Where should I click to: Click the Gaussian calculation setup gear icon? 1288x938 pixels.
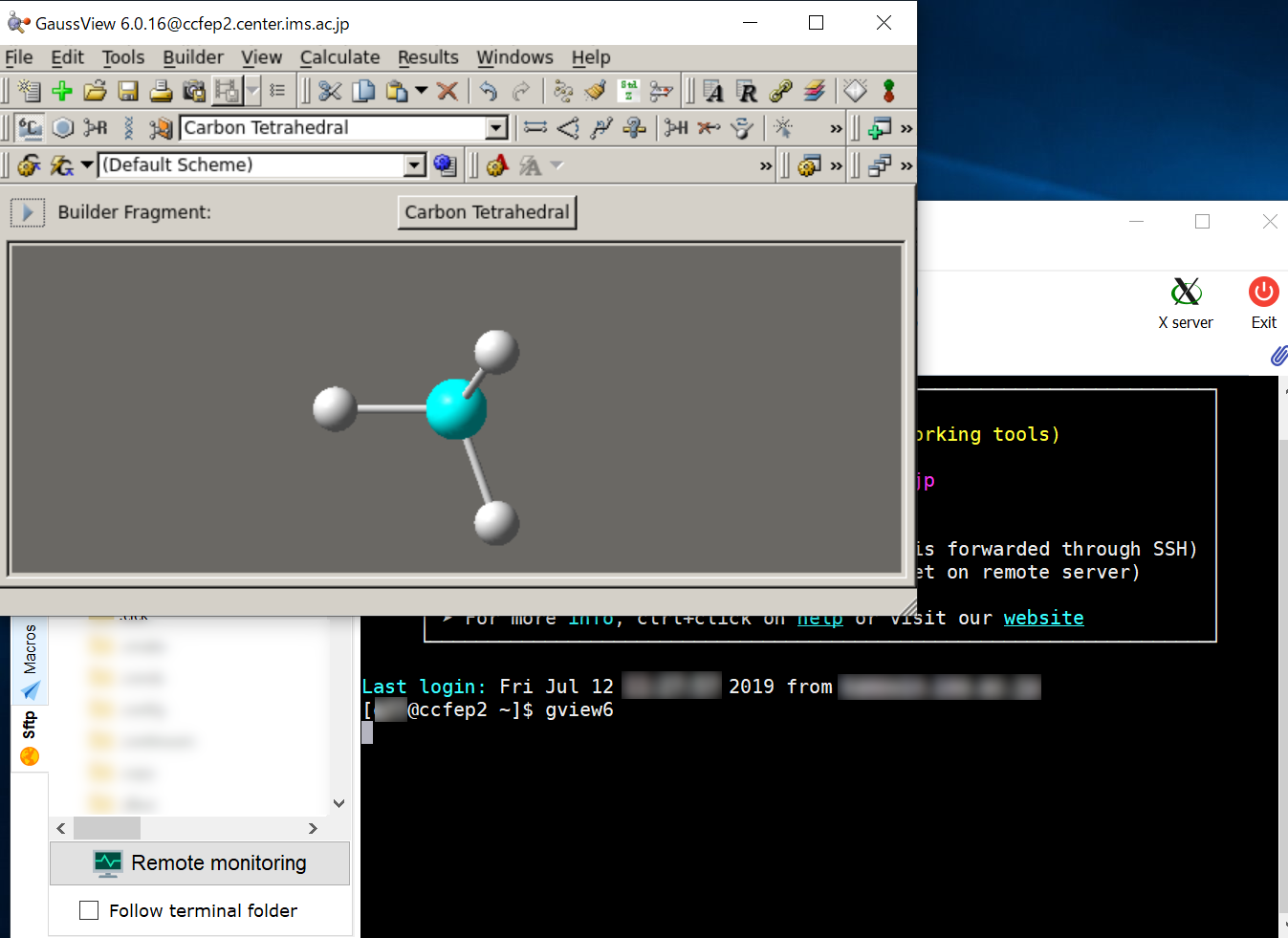(29, 165)
